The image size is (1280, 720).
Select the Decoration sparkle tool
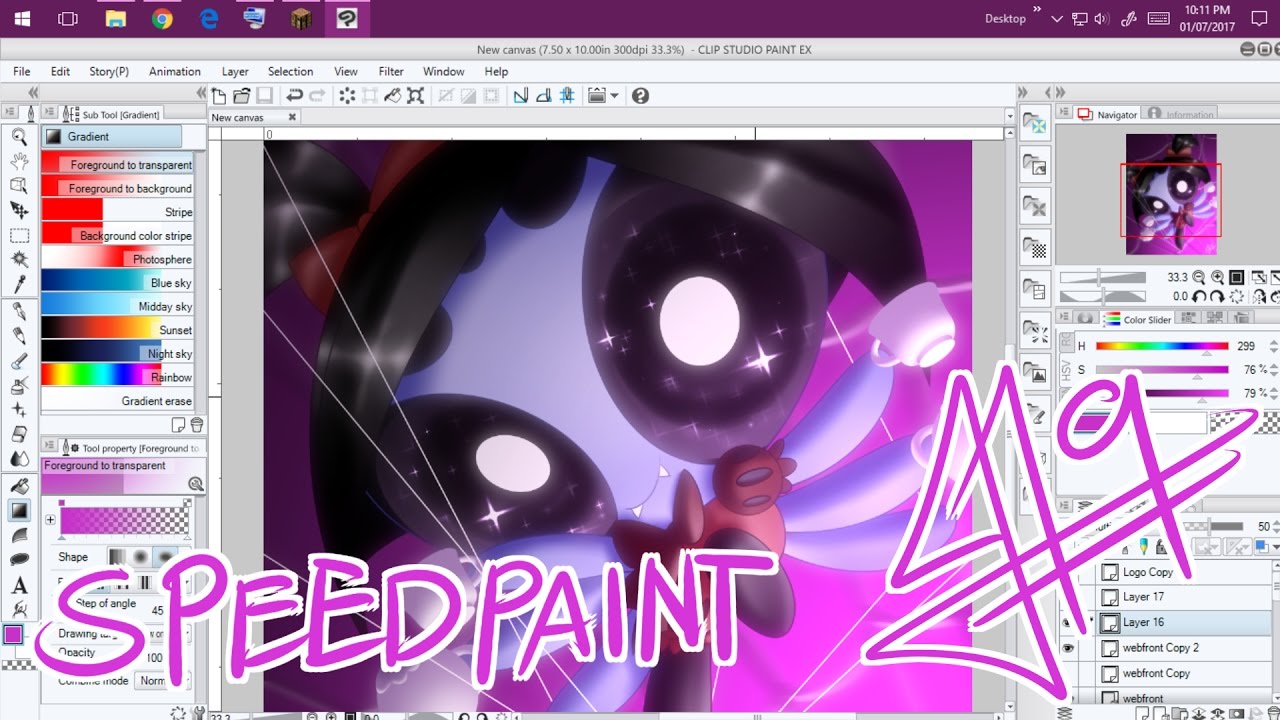19,410
